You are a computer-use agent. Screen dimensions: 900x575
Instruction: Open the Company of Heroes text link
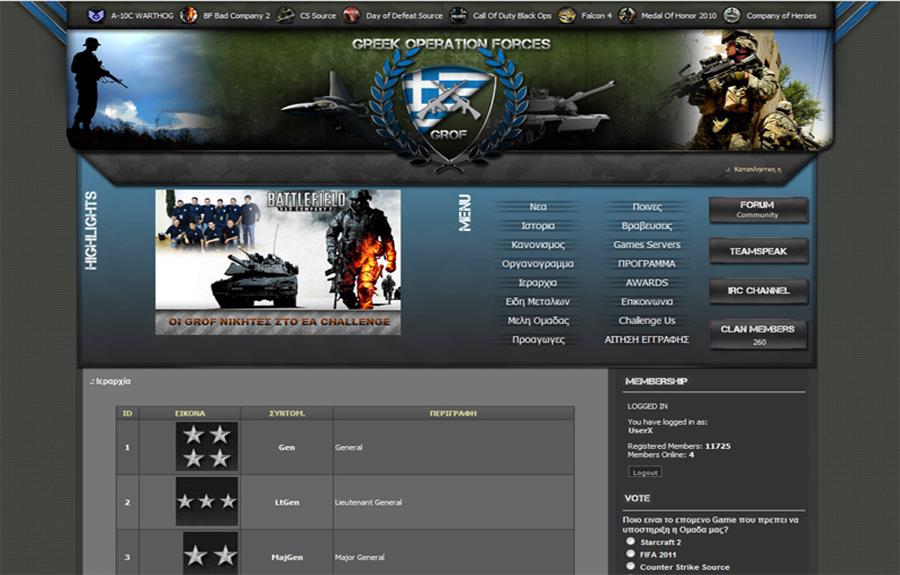coord(781,16)
